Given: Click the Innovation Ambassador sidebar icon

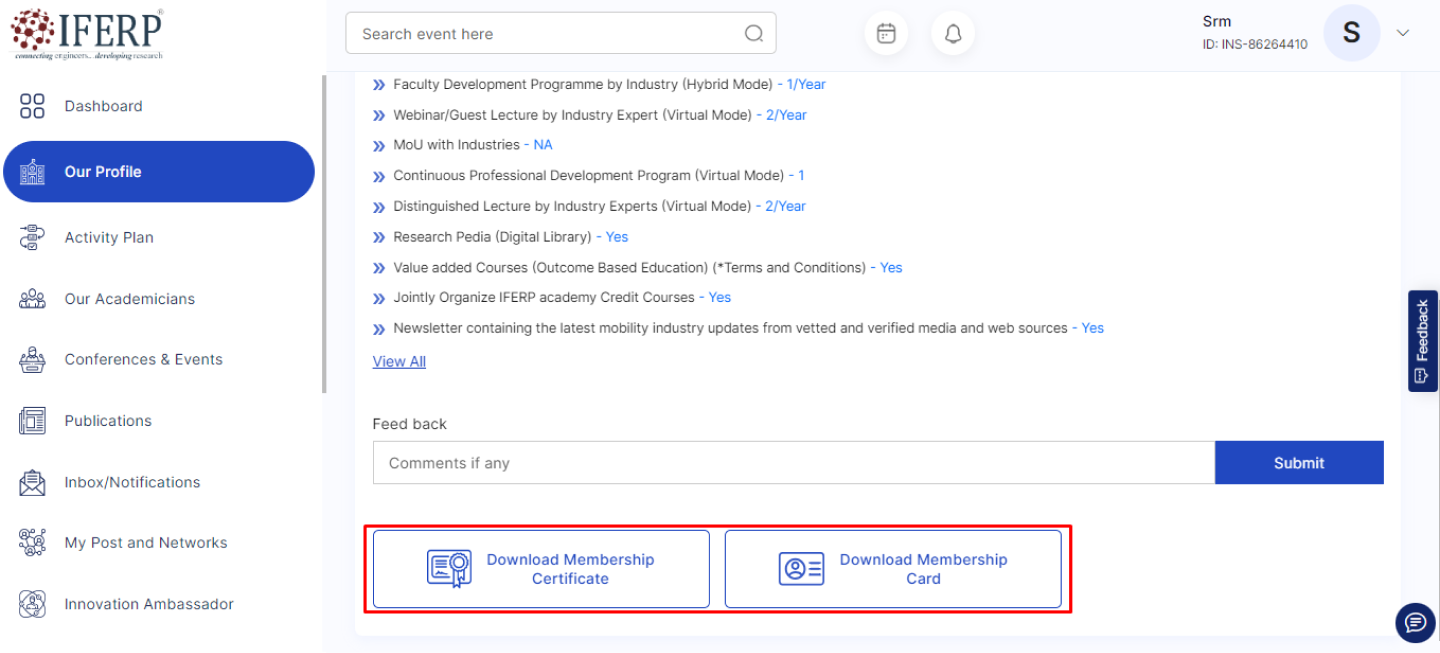Looking at the screenshot, I should [x=32, y=604].
